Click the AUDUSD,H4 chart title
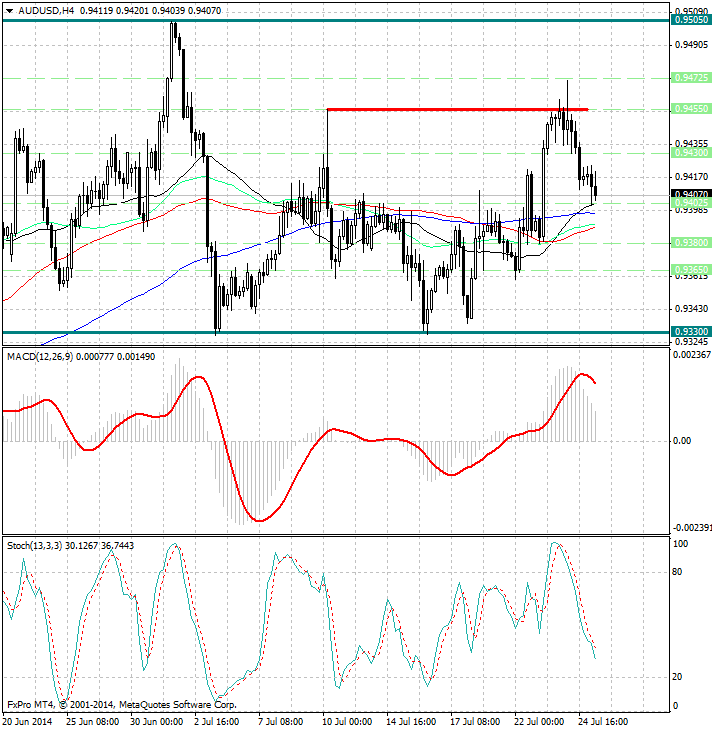Screen dimensions: 712x730 click(46, 10)
